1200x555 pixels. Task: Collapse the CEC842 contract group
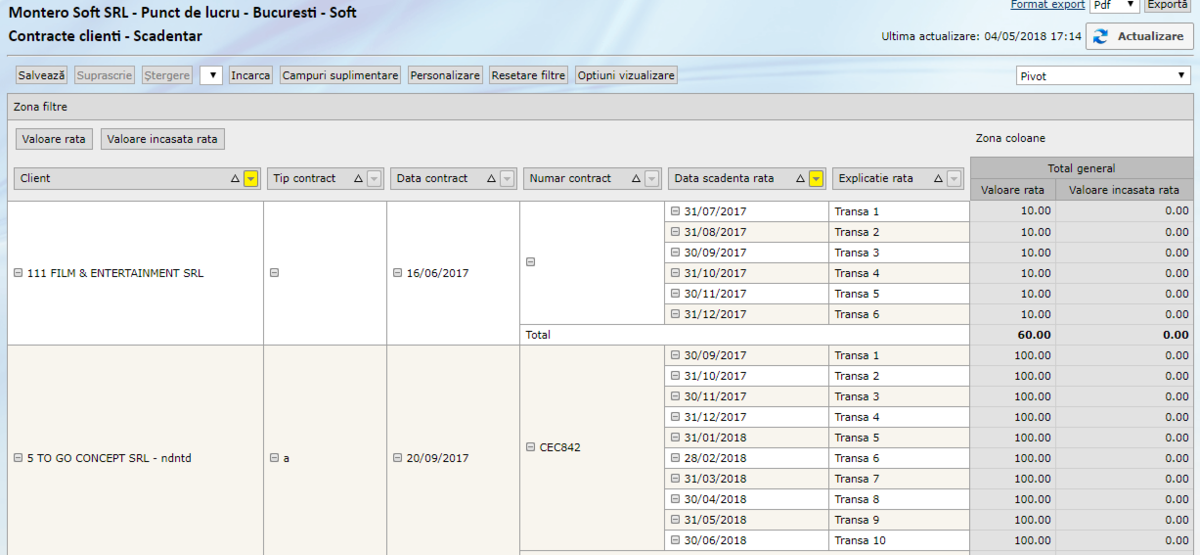531,448
